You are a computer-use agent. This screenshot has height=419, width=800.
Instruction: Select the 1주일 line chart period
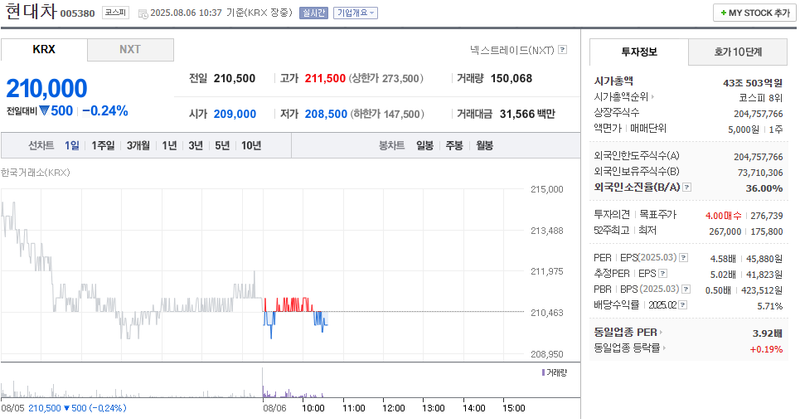(103, 145)
